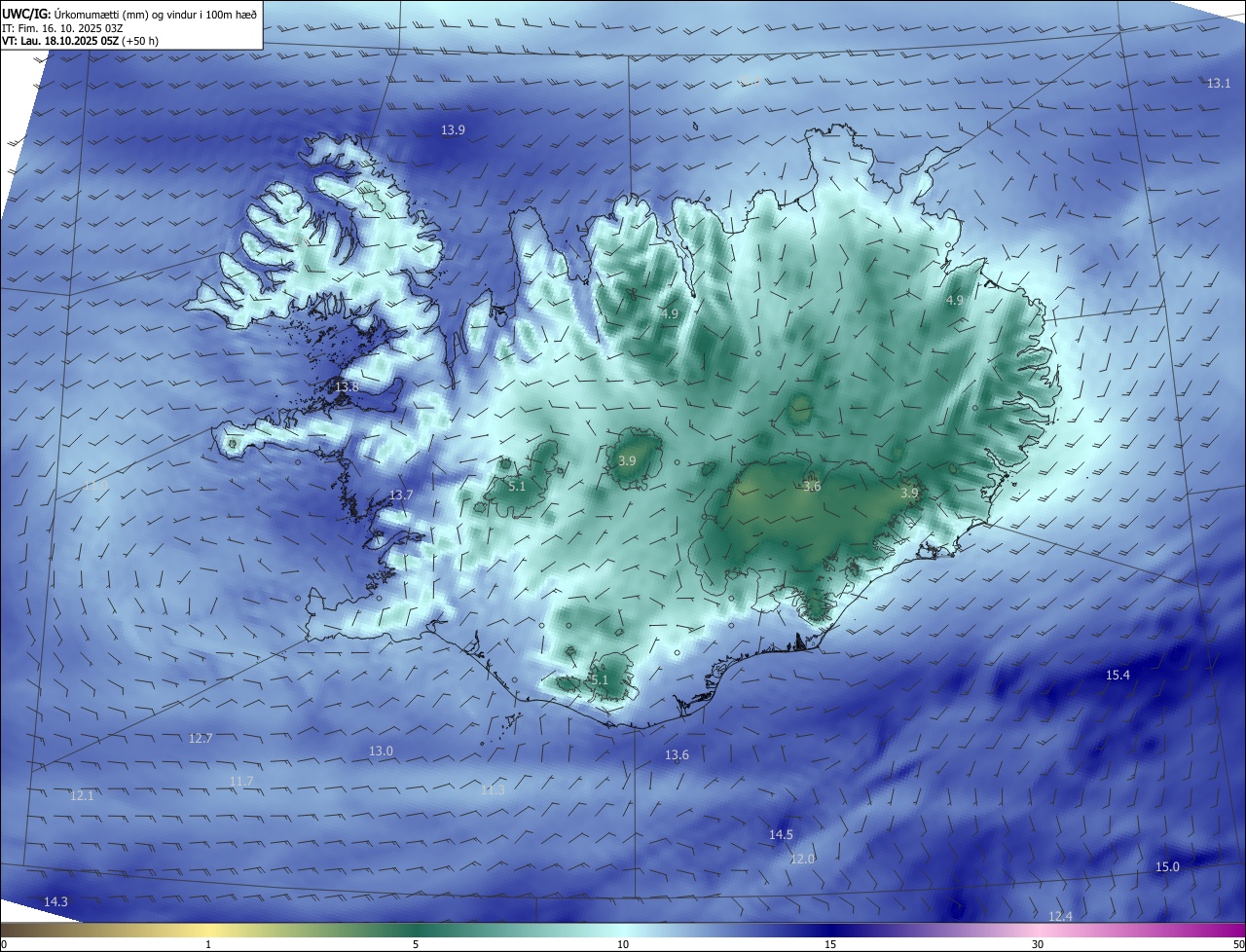This screenshot has width=1246, height=952.
Task: Click the legend tick label 50
Action: (1238, 944)
